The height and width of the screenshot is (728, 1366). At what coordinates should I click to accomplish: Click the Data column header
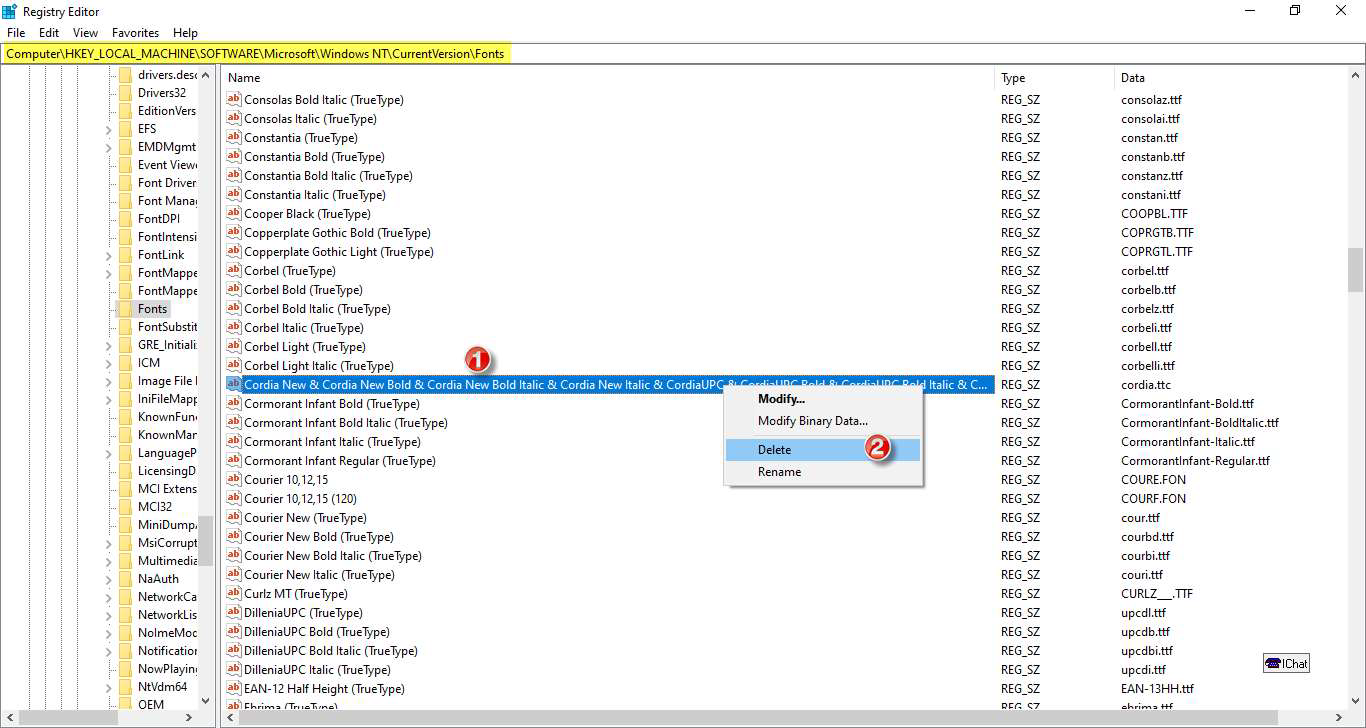click(1133, 78)
